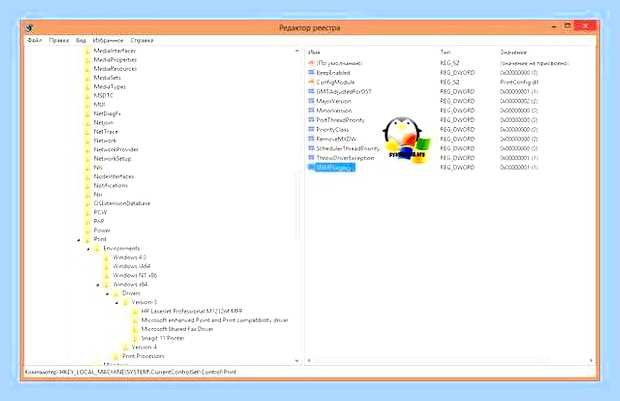The height and width of the screenshot is (401, 620).
Task: Click the values pane scroll-right arrow
Action: [591, 361]
